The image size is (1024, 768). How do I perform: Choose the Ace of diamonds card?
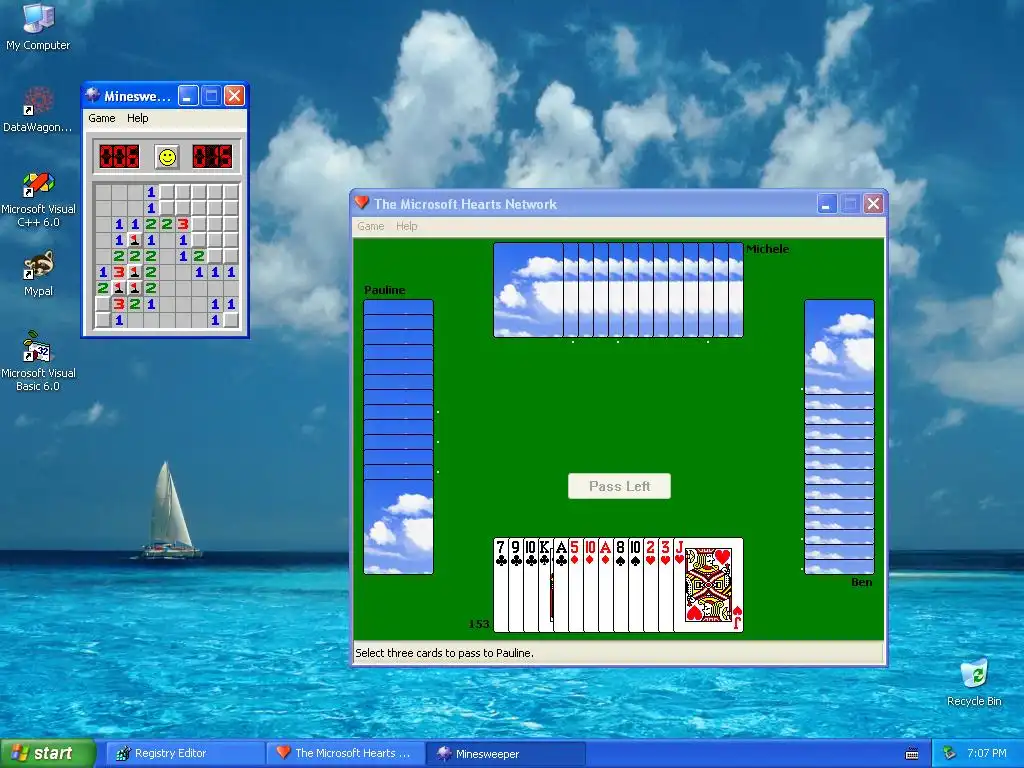[x=606, y=584]
